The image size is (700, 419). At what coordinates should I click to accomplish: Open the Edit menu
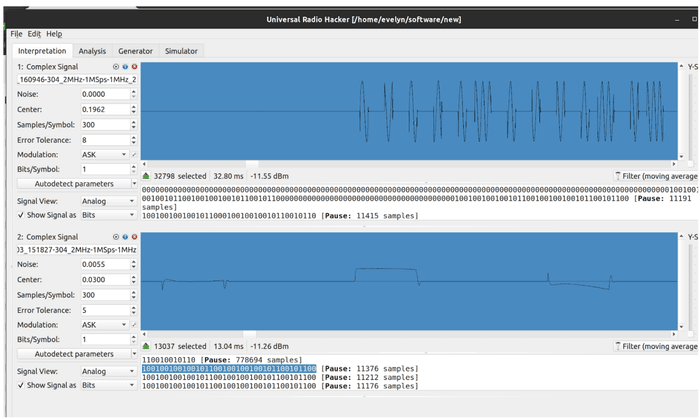[34, 34]
